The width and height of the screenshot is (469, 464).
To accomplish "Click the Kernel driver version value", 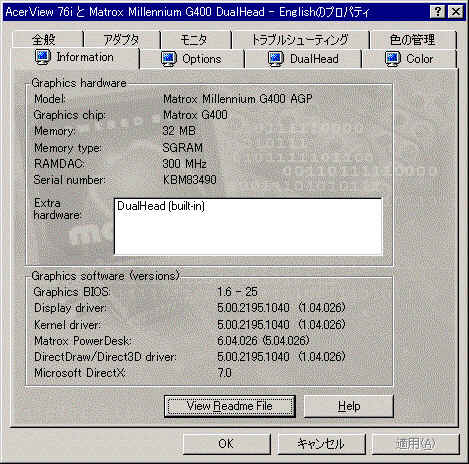I will [281, 324].
